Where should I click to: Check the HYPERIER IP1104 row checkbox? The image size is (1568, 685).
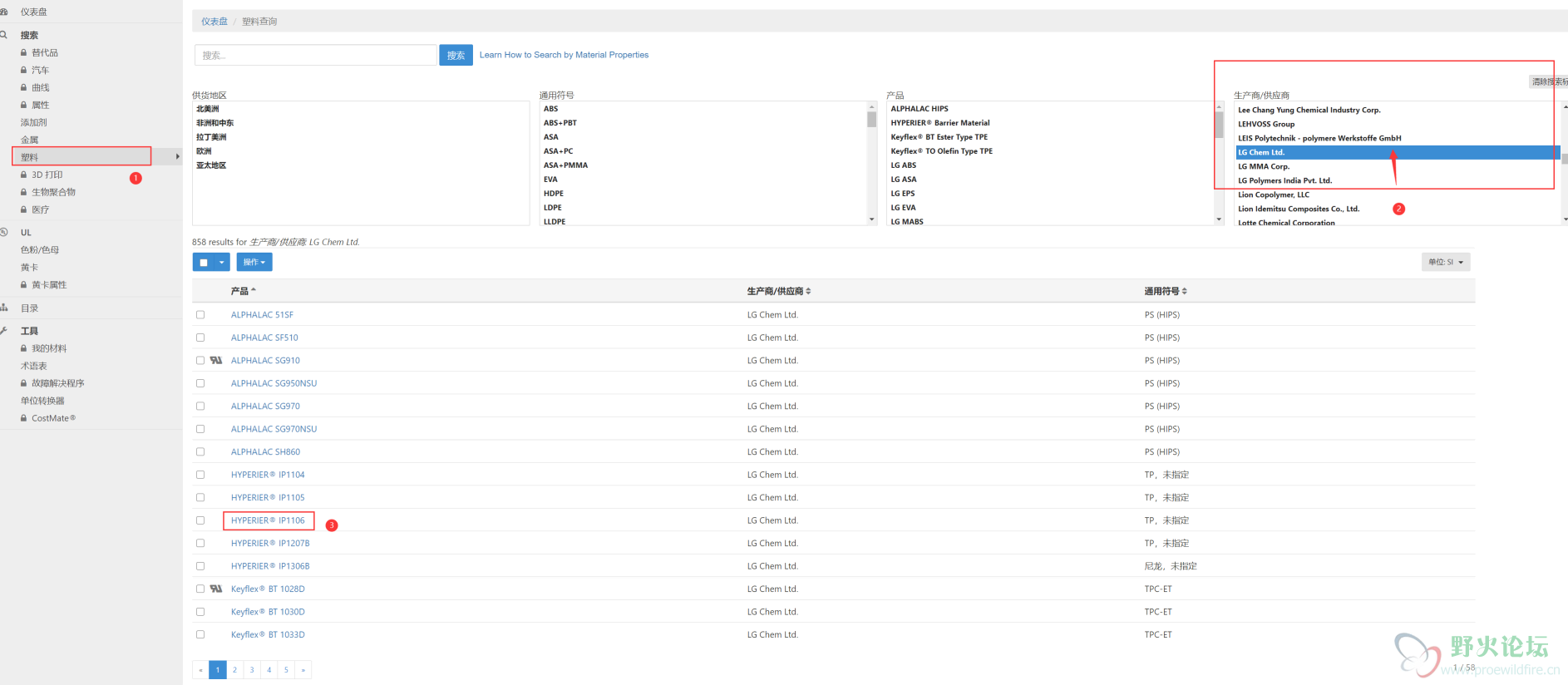coord(200,475)
